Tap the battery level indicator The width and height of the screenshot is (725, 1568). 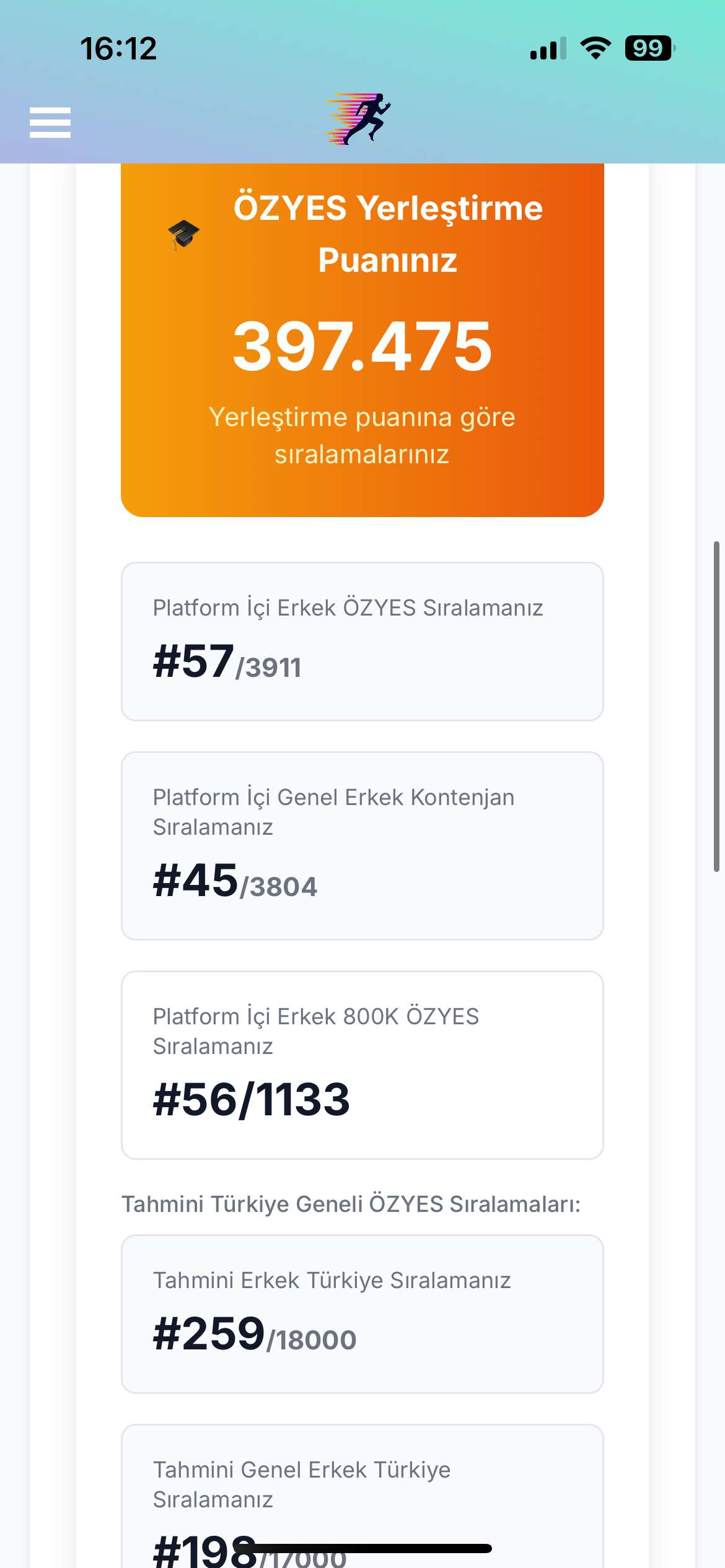pyautogui.click(x=650, y=48)
